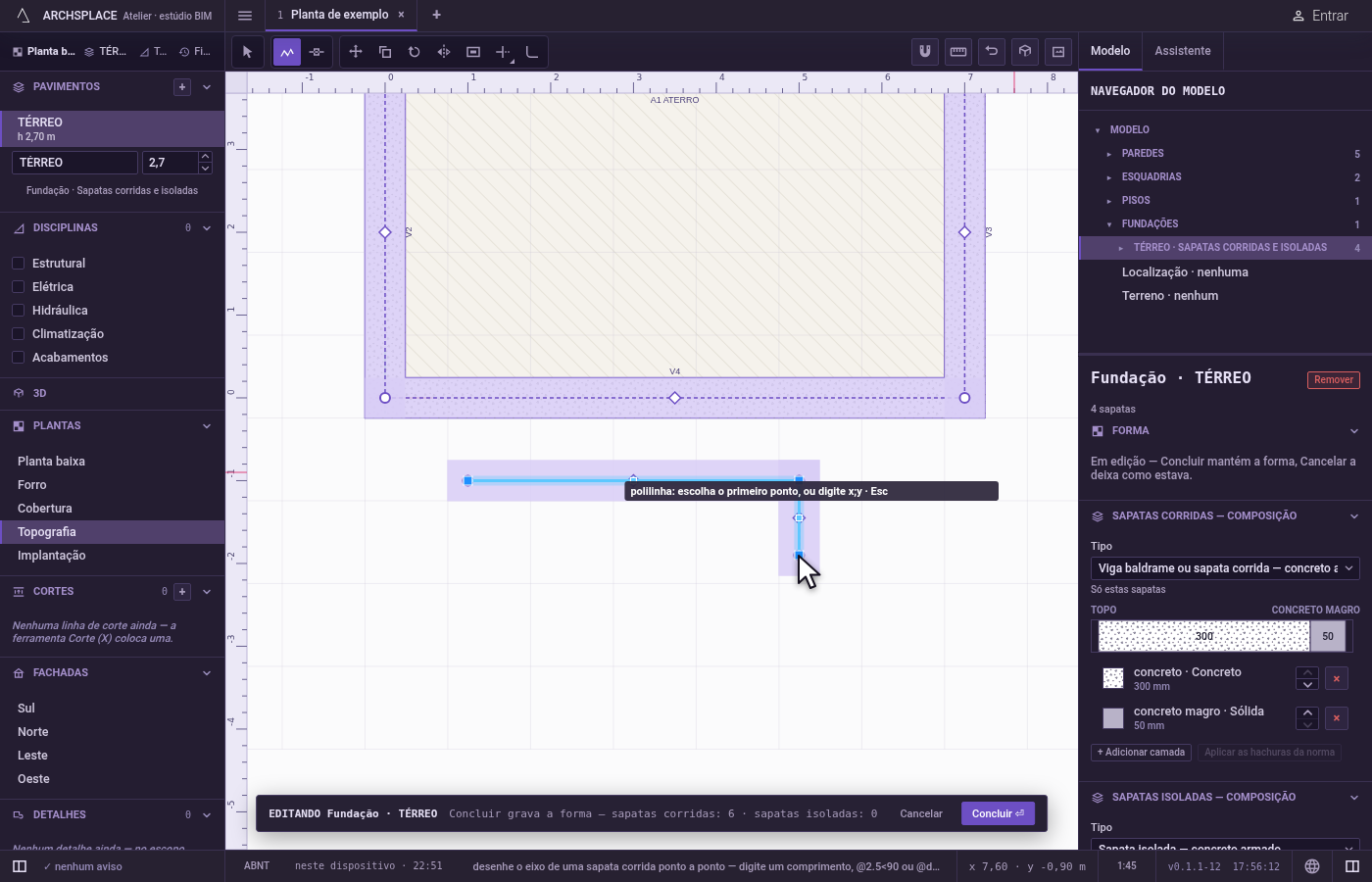Viewport: 1372px width, 882px height.
Task: Enable the Elétrica discipline checkbox
Action: click(18, 287)
